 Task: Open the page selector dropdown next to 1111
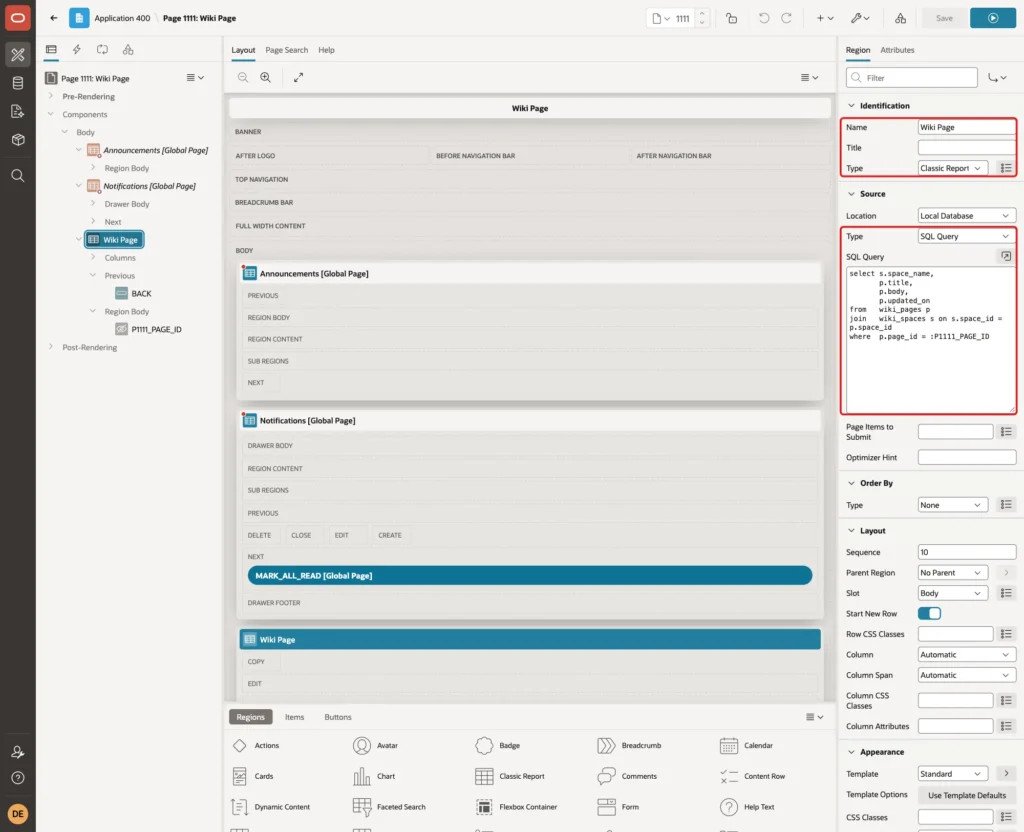click(661, 18)
